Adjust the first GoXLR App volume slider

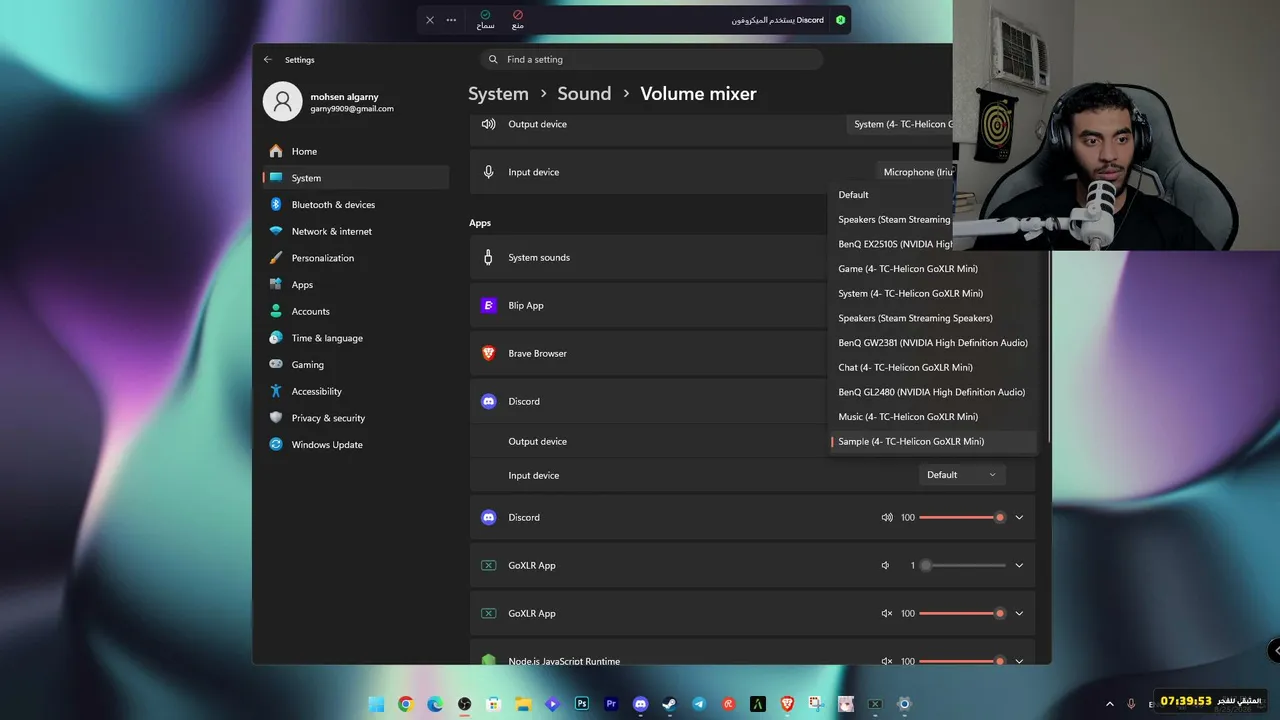[x=962, y=566]
